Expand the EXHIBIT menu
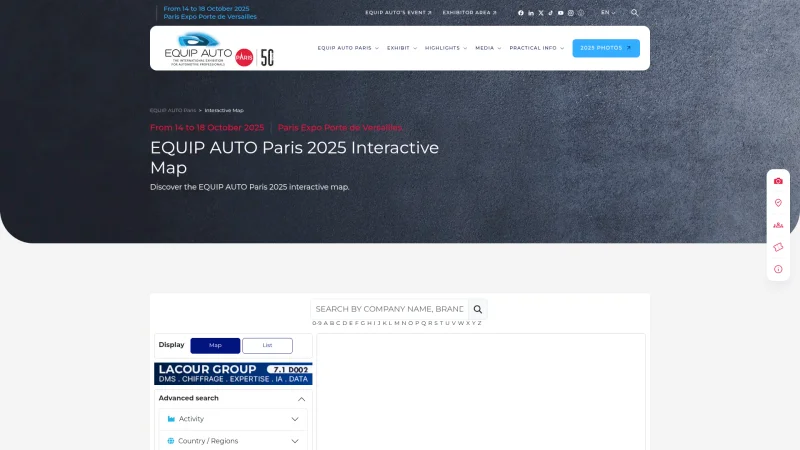This screenshot has height=450, width=800. pyautogui.click(x=402, y=48)
